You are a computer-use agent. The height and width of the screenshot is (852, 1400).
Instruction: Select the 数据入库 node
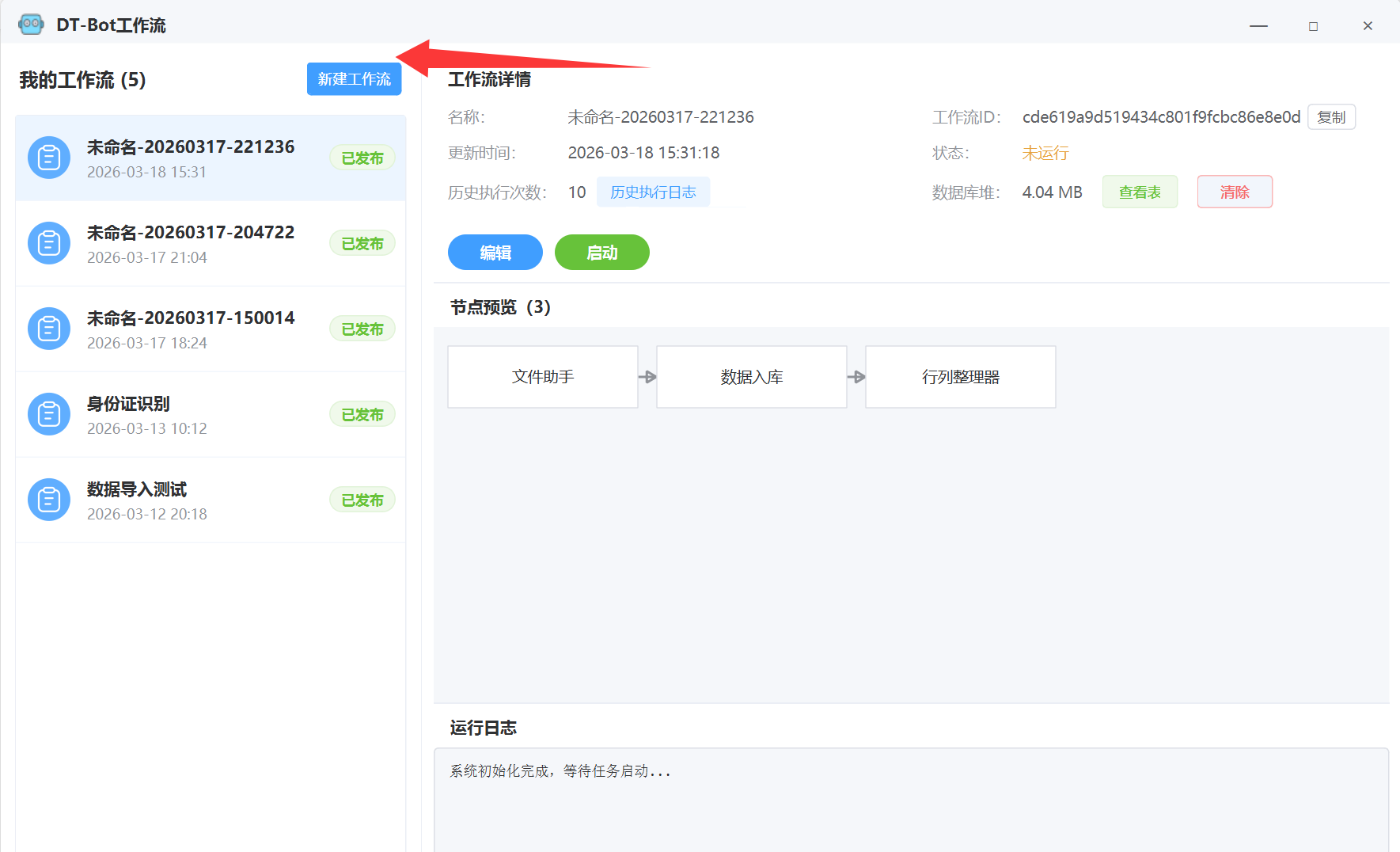point(752,377)
